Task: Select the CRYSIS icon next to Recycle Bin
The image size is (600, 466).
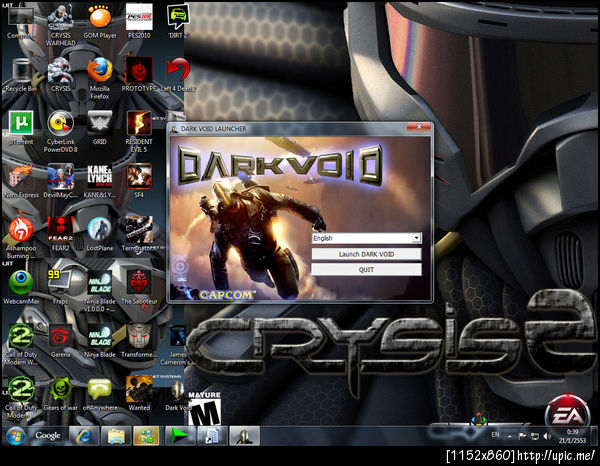Action: click(x=60, y=75)
